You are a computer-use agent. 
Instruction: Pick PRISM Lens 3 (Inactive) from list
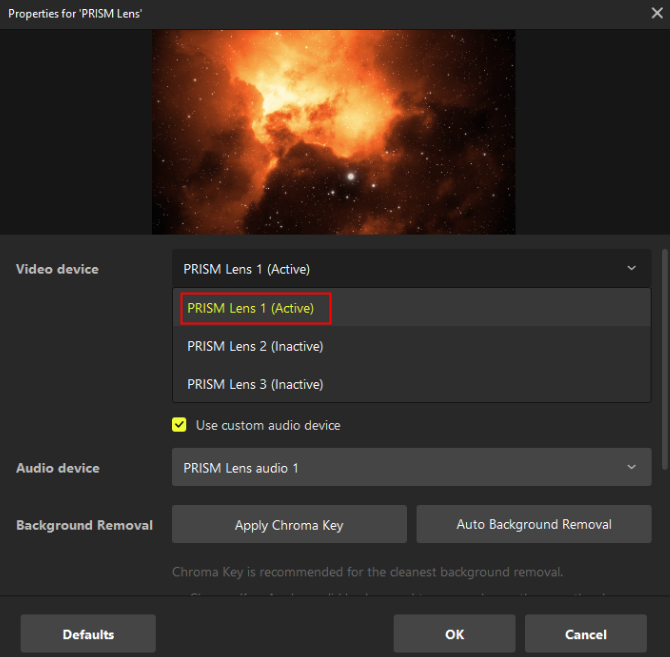click(255, 384)
